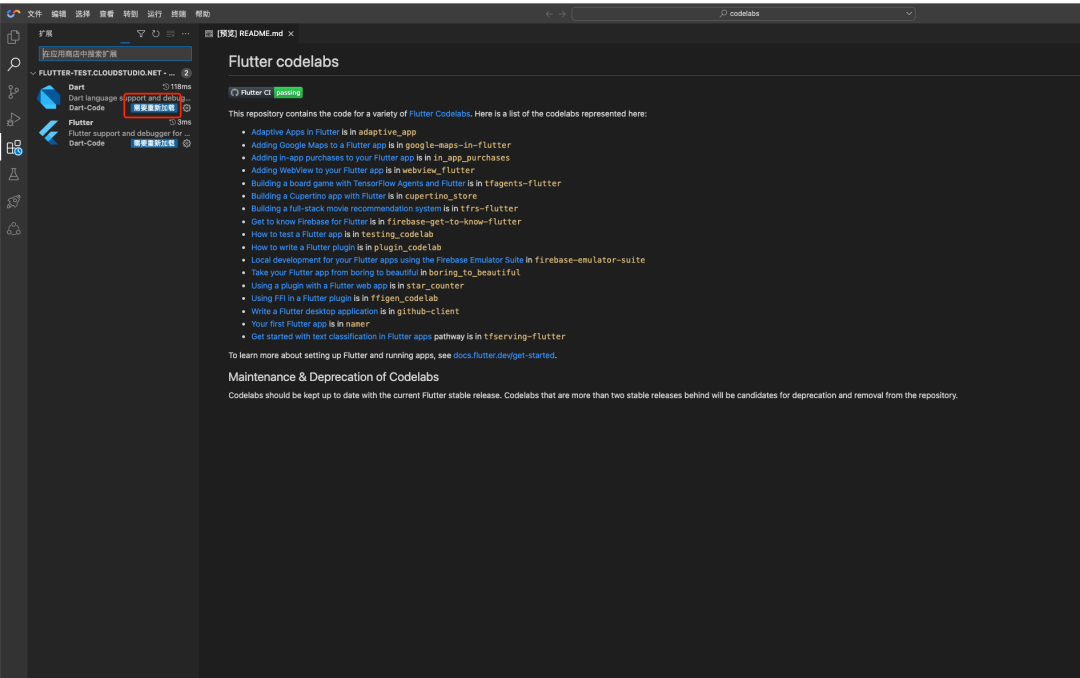Focus the extension marketplace search field
The image size is (1080, 678).
(x=115, y=54)
